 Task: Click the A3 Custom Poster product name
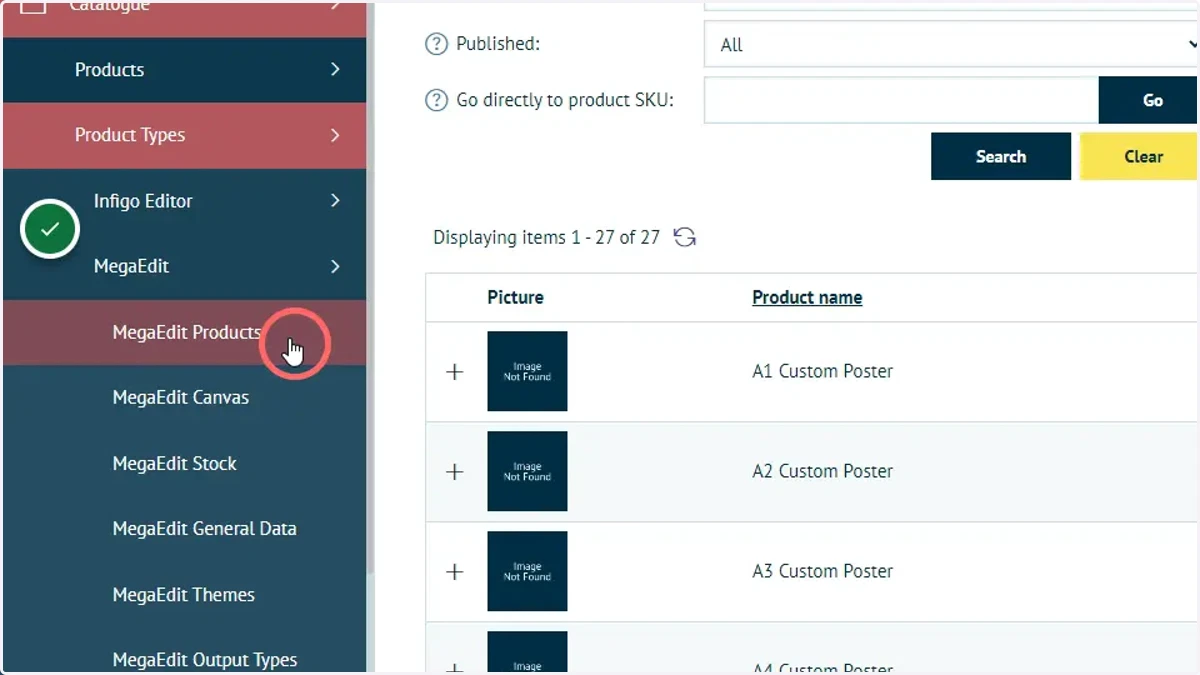click(822, 571)
